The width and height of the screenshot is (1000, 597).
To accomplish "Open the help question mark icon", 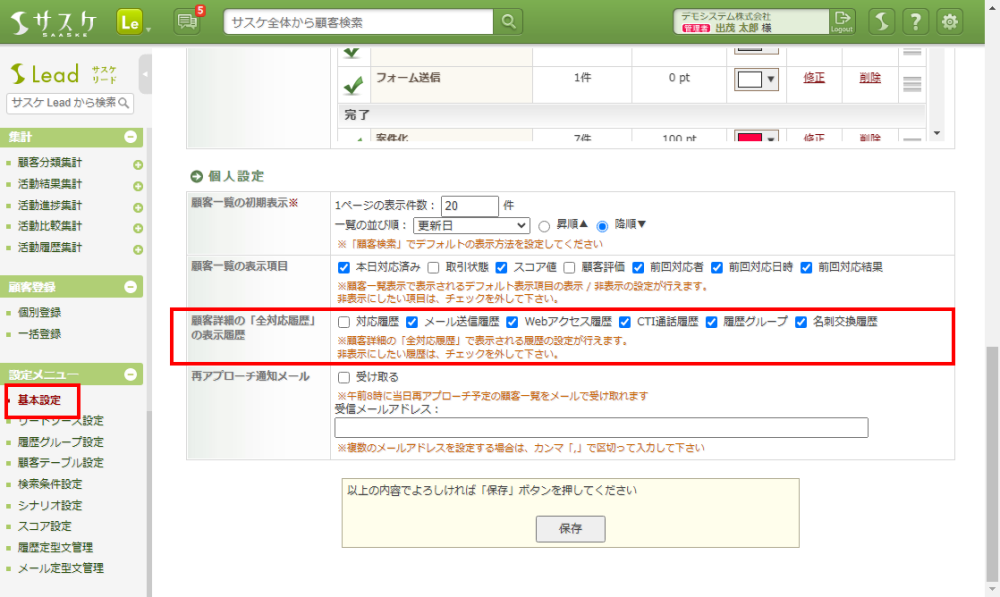I will tap(913, 21).
